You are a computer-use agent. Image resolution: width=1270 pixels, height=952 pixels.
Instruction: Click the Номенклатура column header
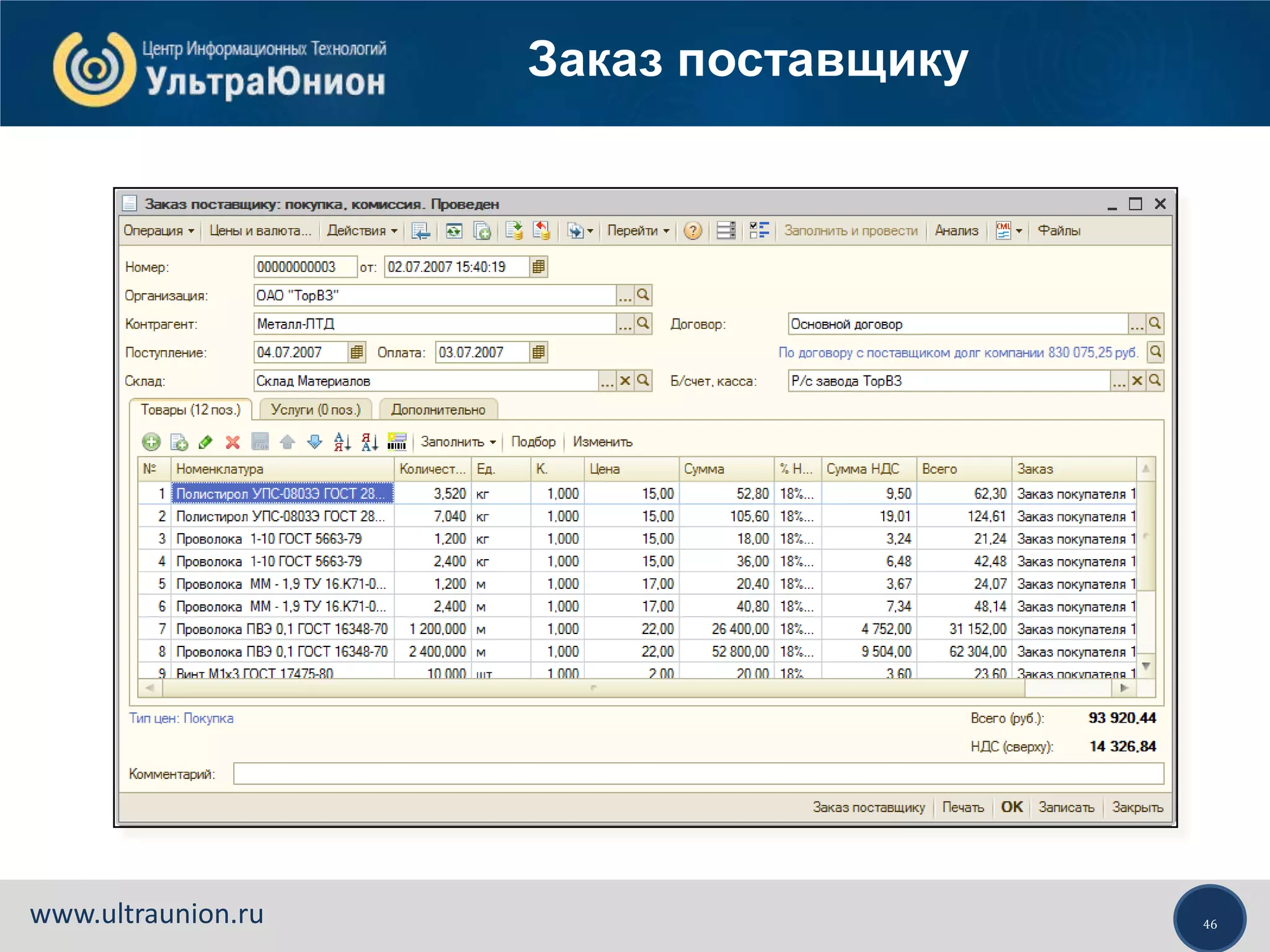click(282, 469)
